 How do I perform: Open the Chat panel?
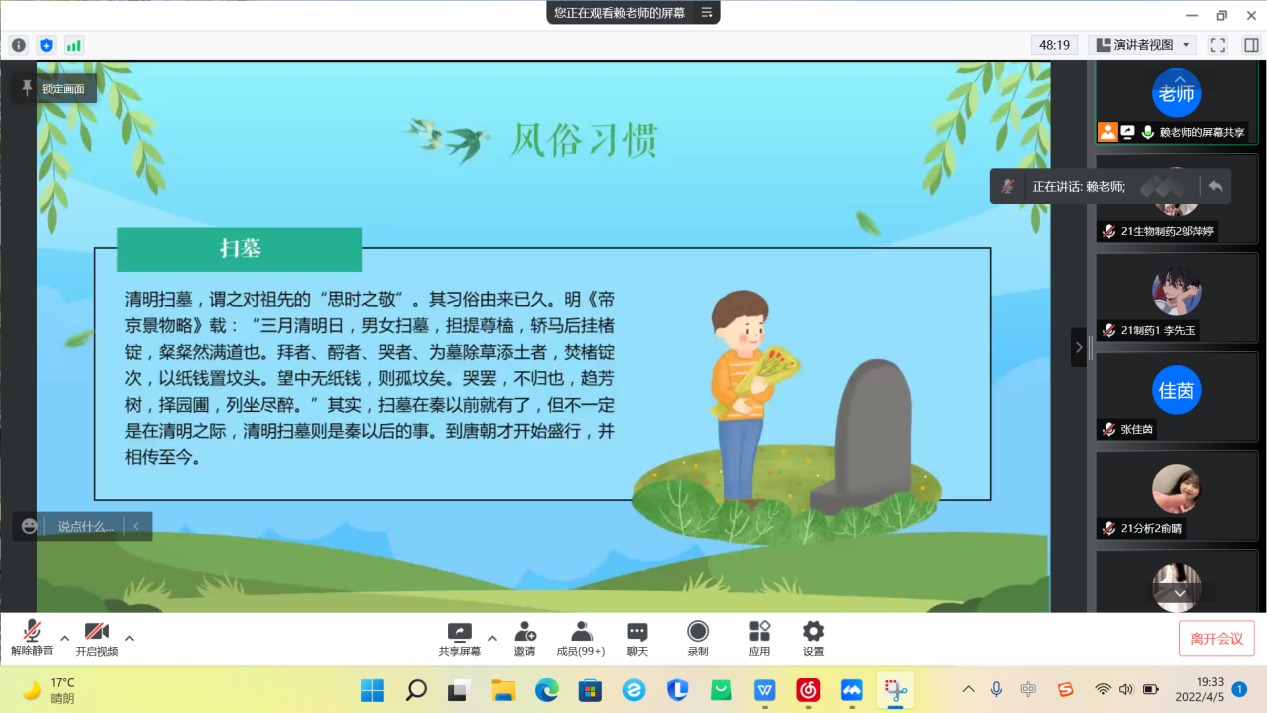tap(637, 638)
